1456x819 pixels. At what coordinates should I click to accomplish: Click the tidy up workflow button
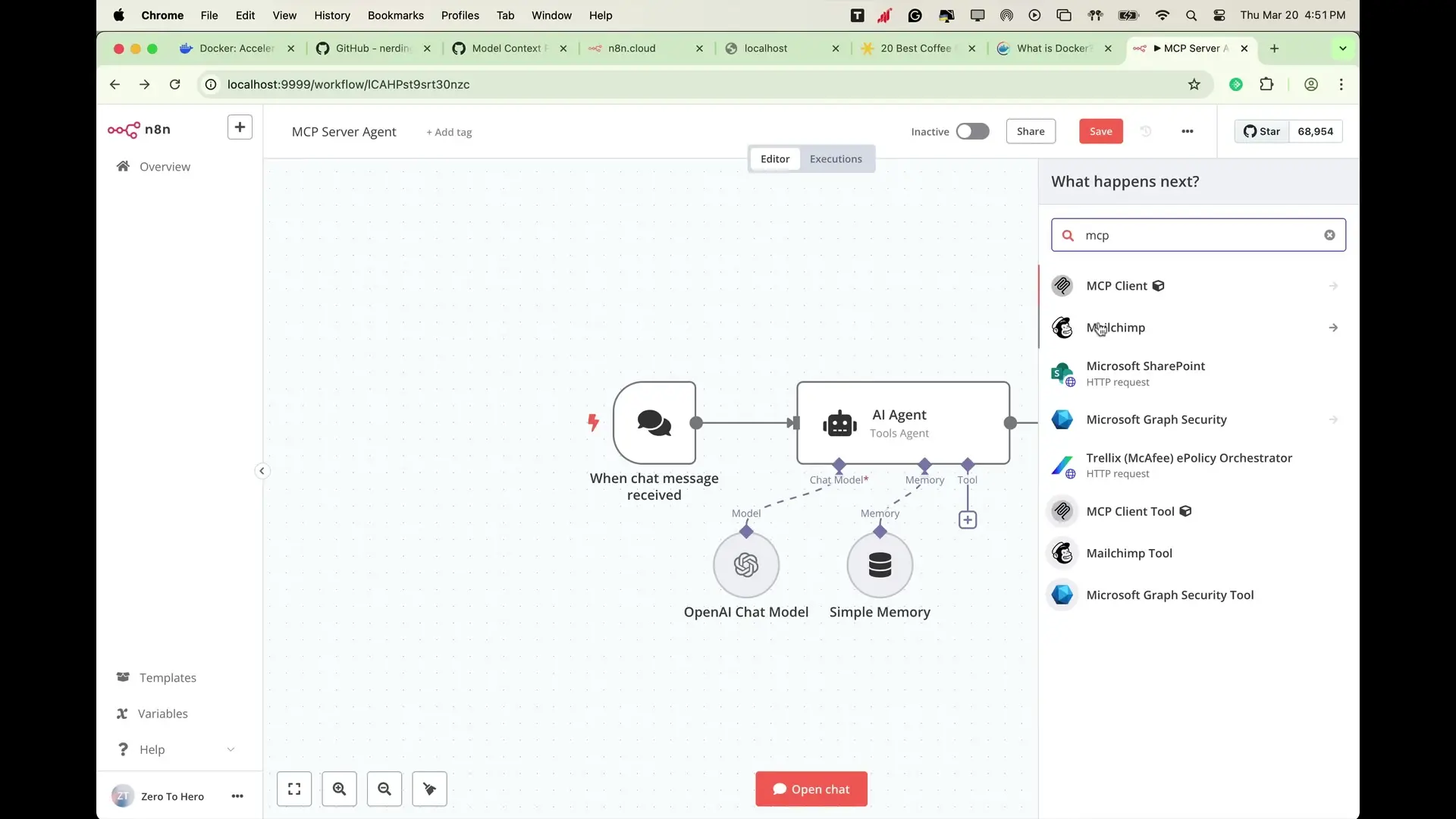(429, 789)
